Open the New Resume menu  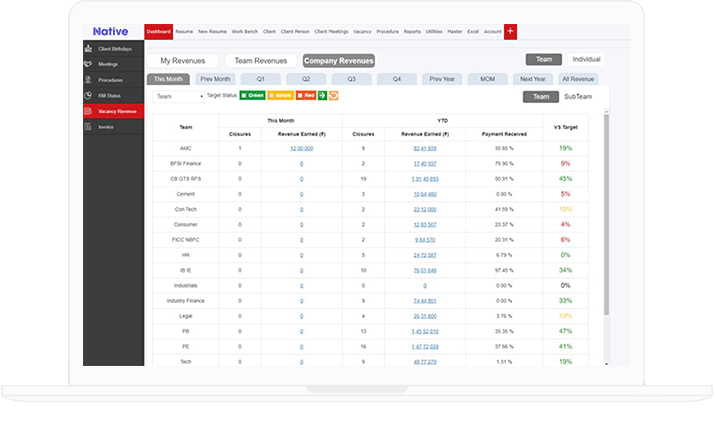212,31
